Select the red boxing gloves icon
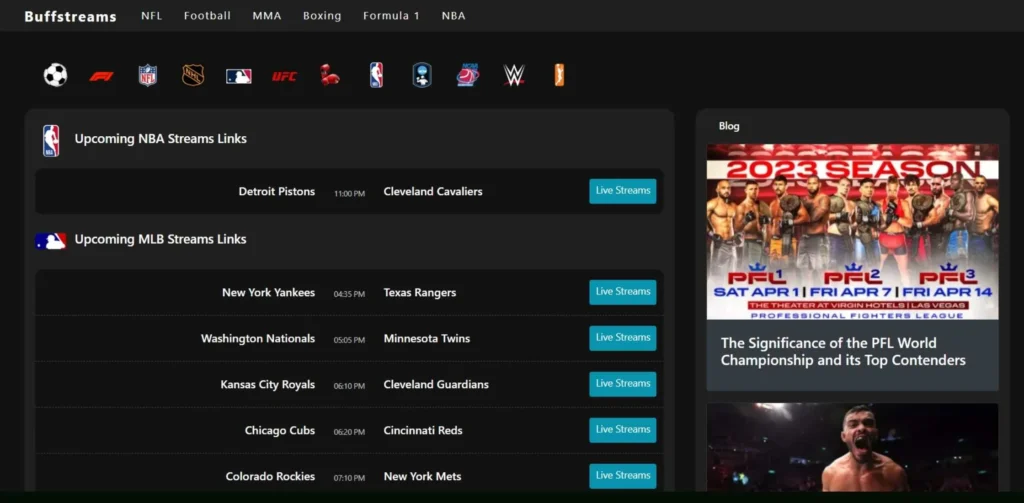Viewport: 1024px width, 503px height. point(330,75)
